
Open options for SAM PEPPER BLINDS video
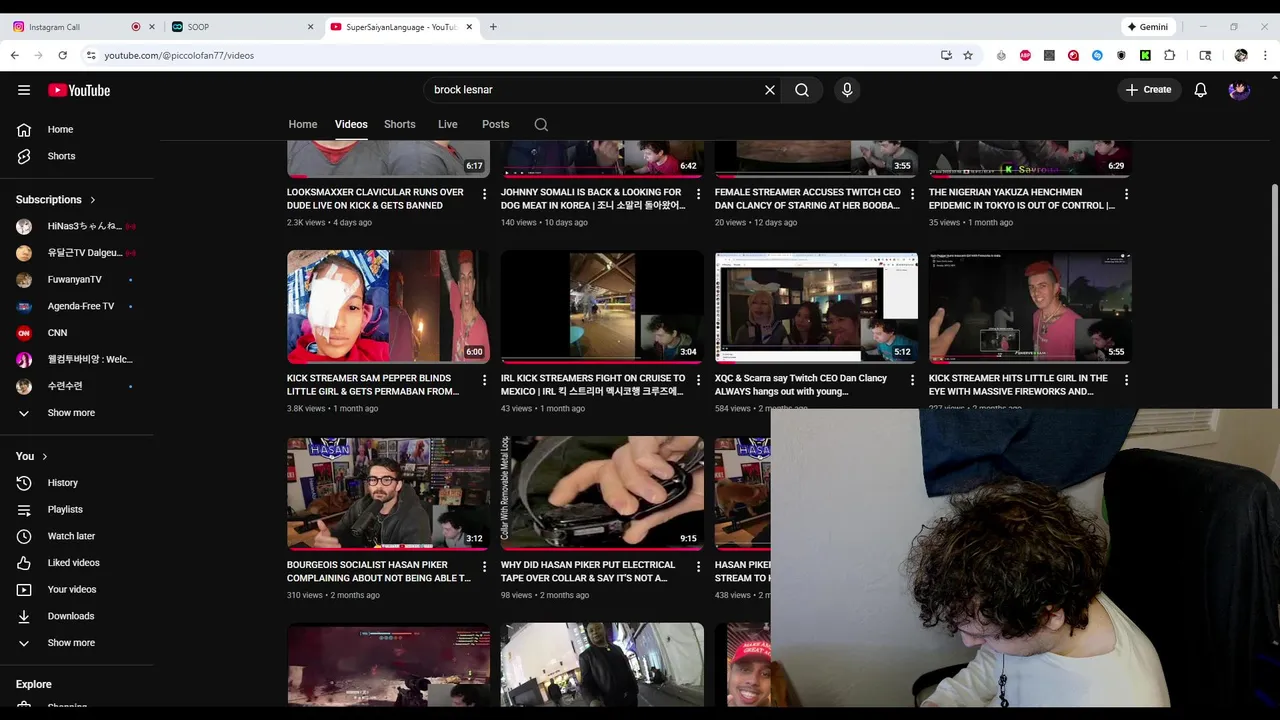pos(485,380)
